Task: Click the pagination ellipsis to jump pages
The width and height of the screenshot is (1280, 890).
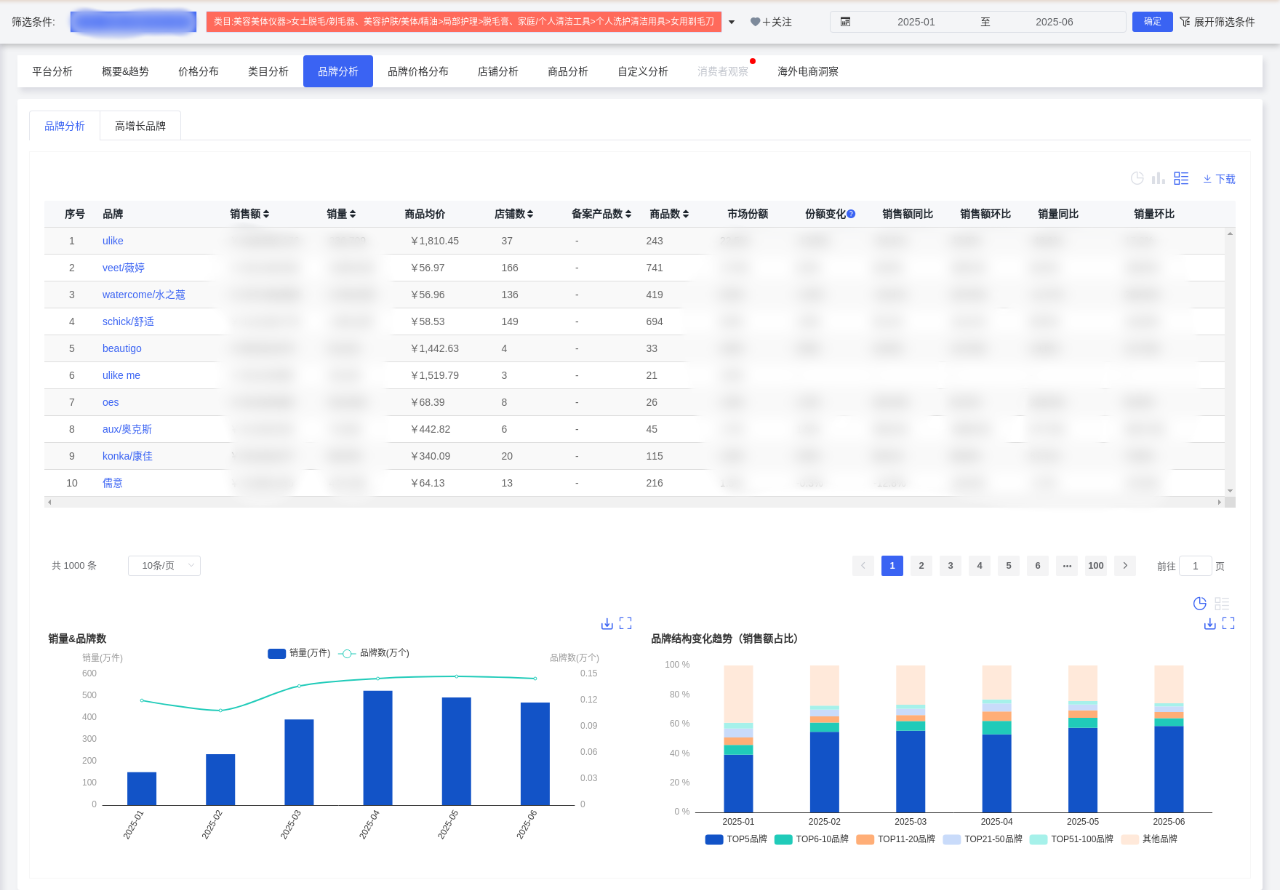Action: 1067,566
